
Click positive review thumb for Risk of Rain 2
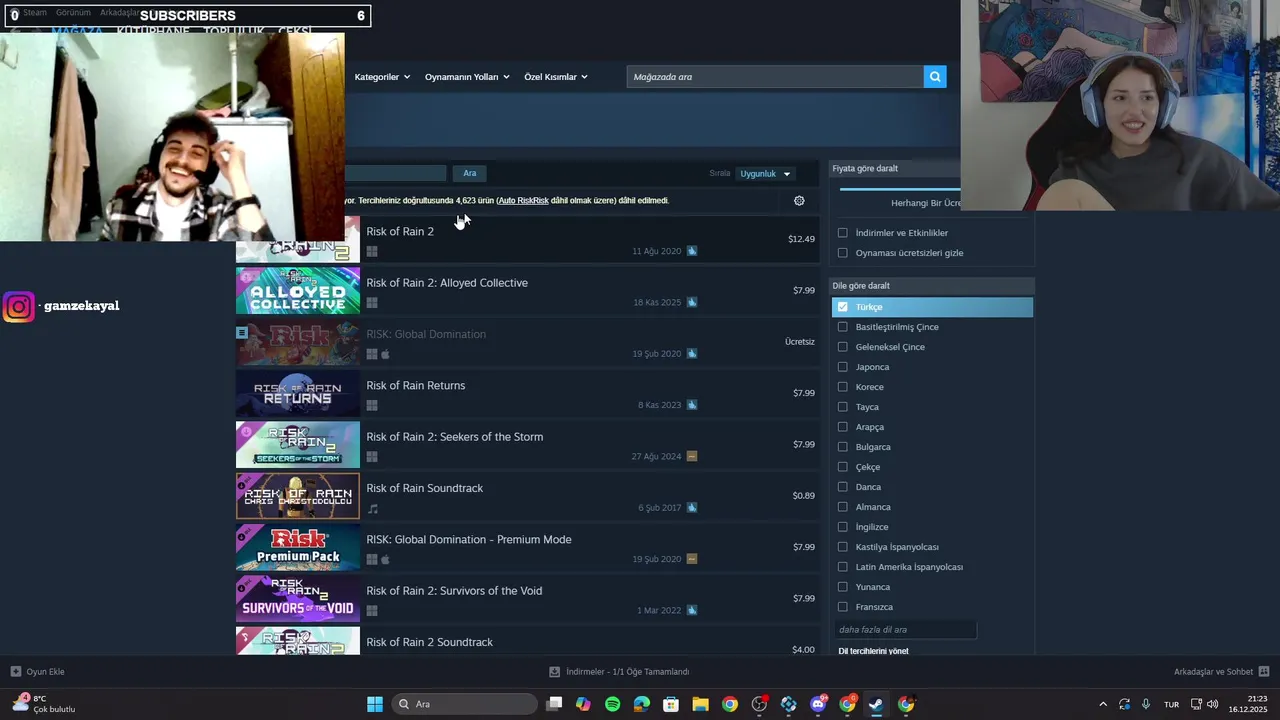tap(692, 251)
